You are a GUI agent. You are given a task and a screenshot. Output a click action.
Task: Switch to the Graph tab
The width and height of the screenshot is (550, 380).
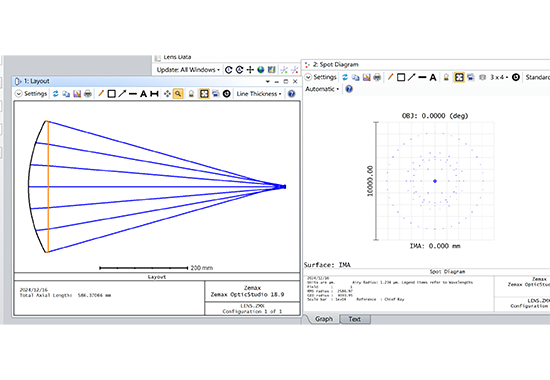click(323, 319)
